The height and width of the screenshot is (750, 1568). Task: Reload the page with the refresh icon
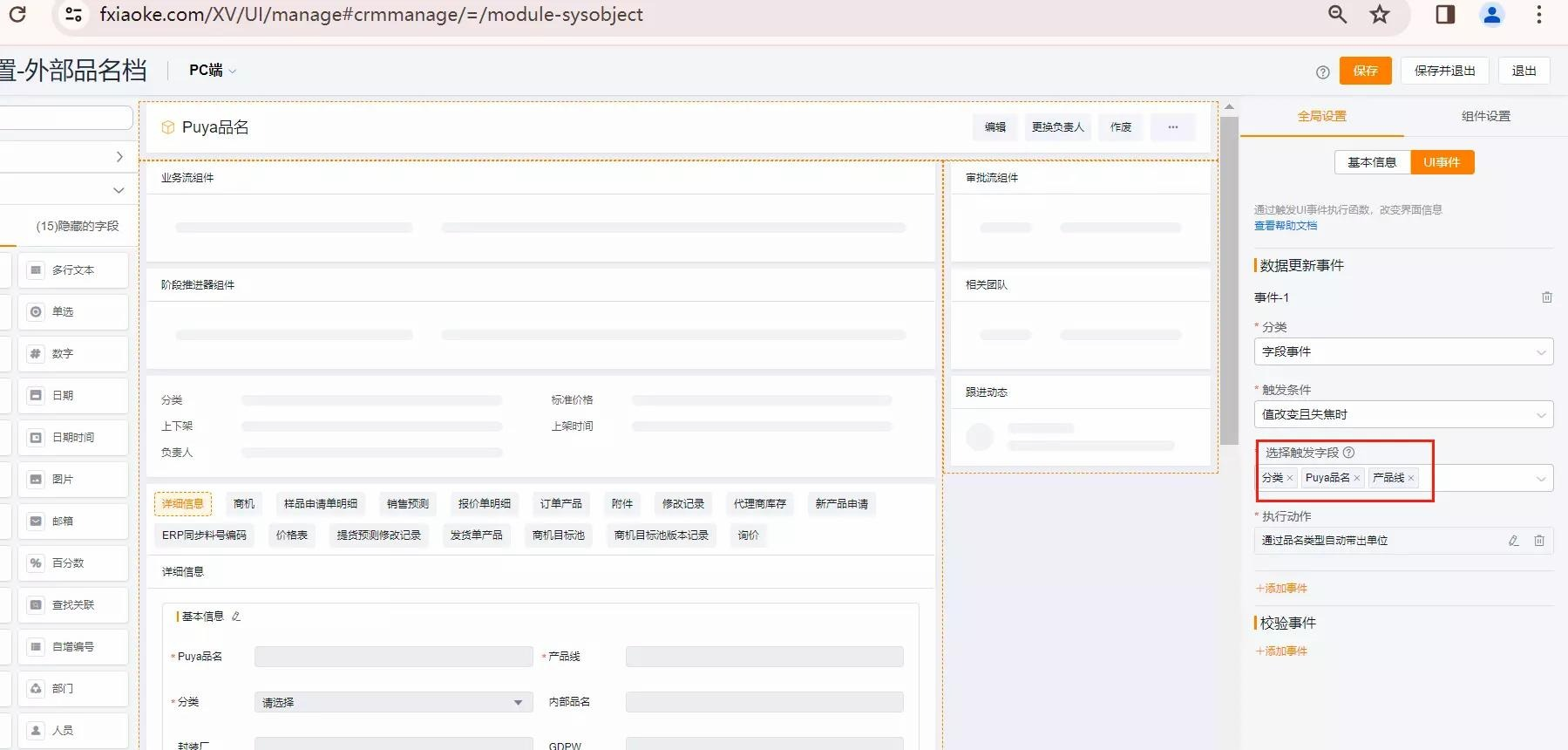tap(17, 14)
